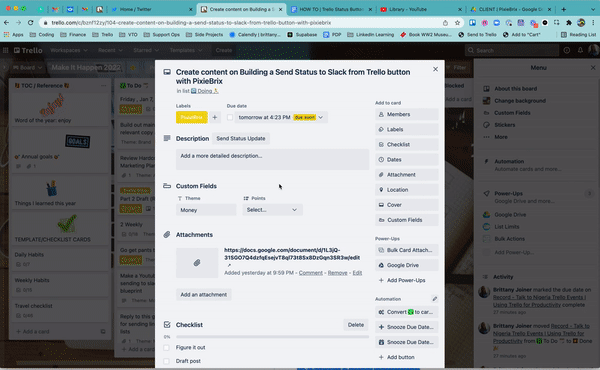Close the Trello card modal

(x=435, y=69)
